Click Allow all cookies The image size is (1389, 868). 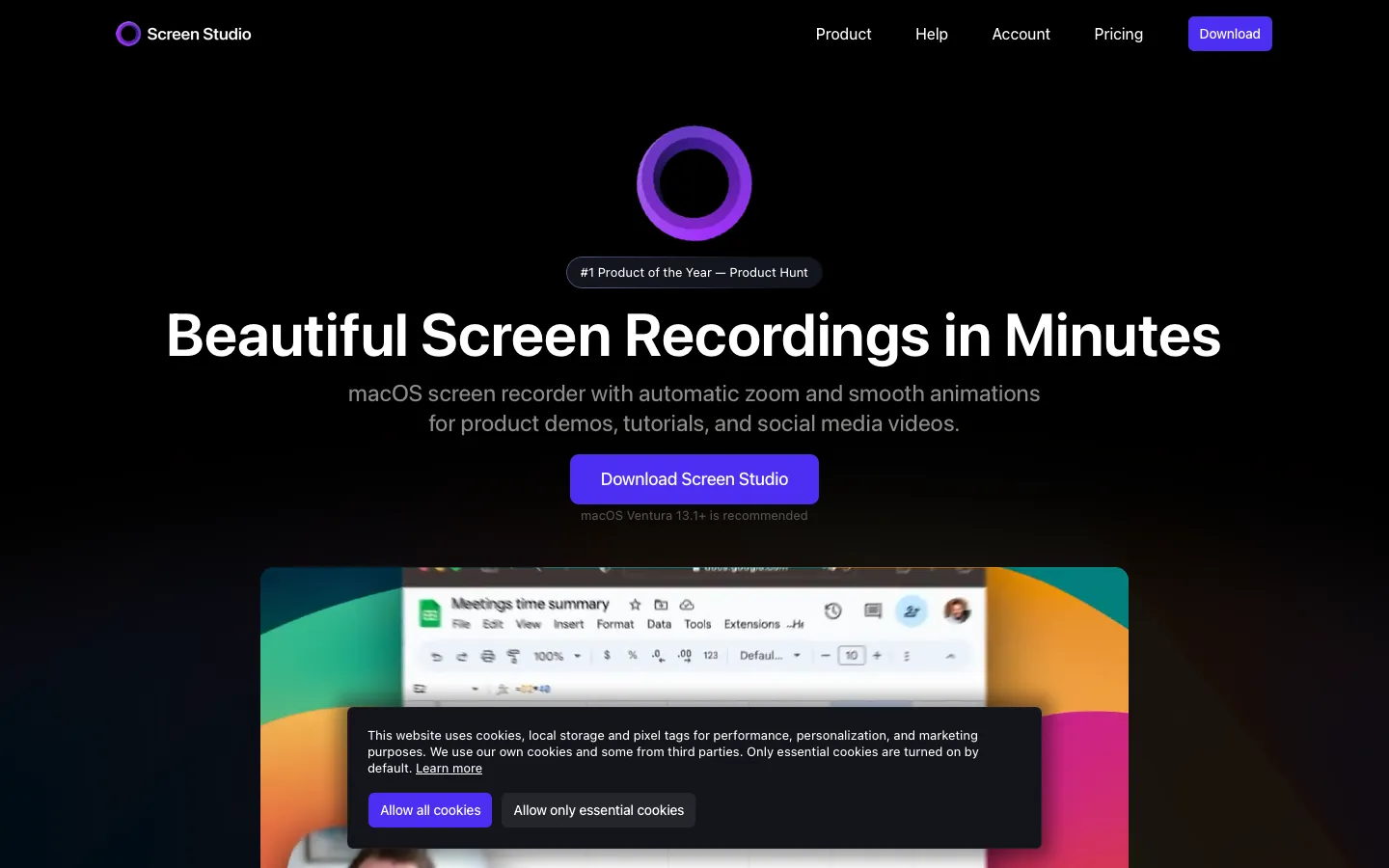(x=430, y=810)
